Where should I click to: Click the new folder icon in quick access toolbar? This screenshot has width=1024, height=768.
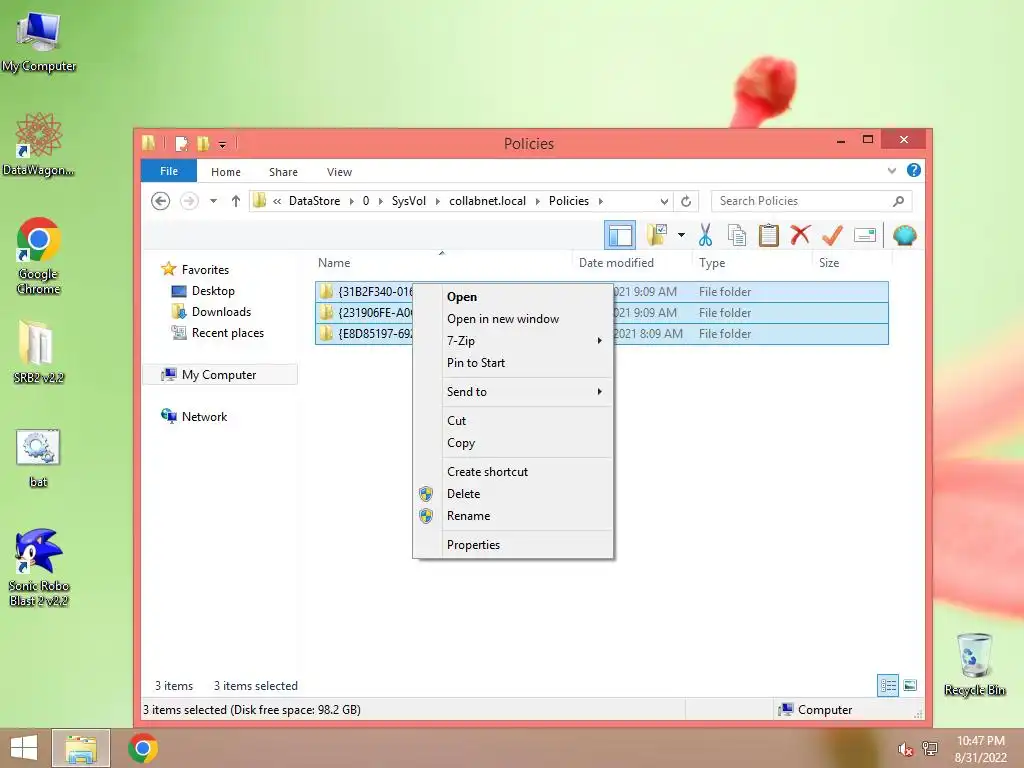204,144
